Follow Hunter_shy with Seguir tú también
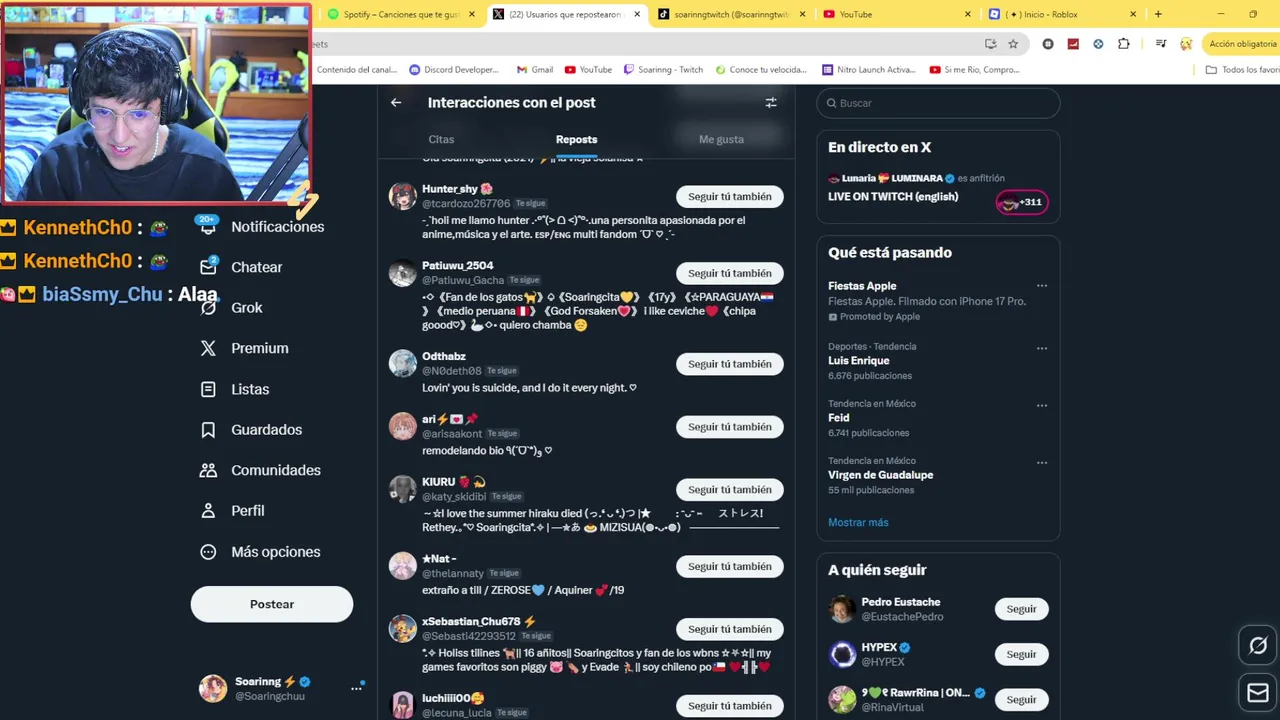 [x=730, y=197]
